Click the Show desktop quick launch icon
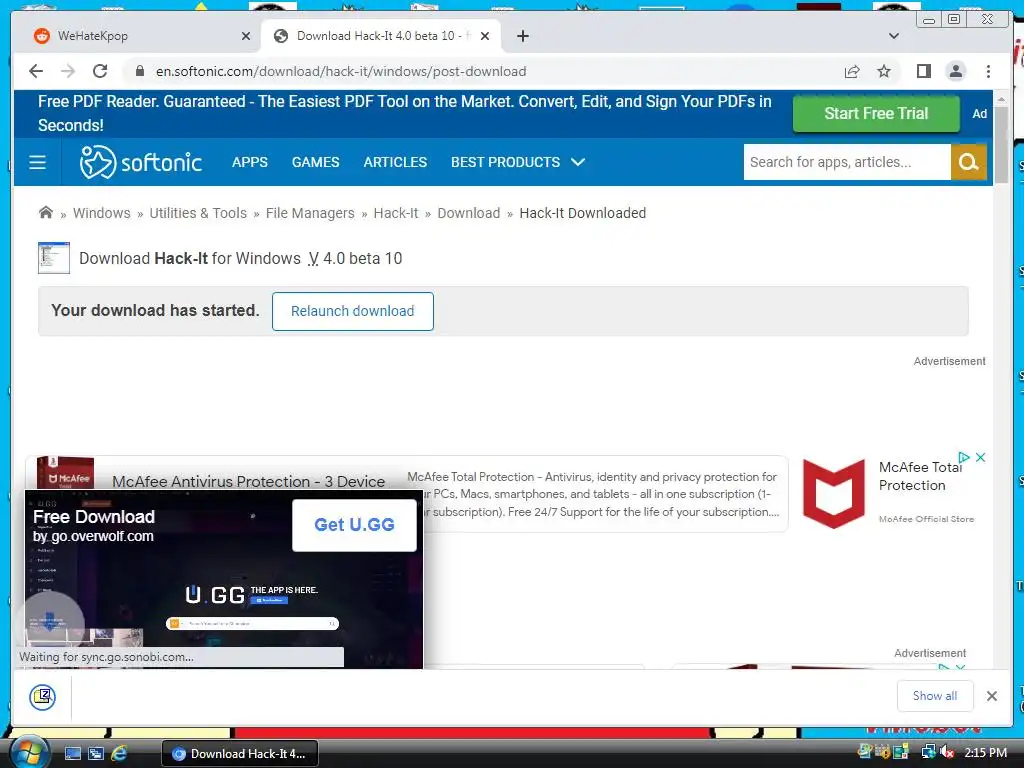The width and height of the screenshot is (1024, 768). coord(72,754)
